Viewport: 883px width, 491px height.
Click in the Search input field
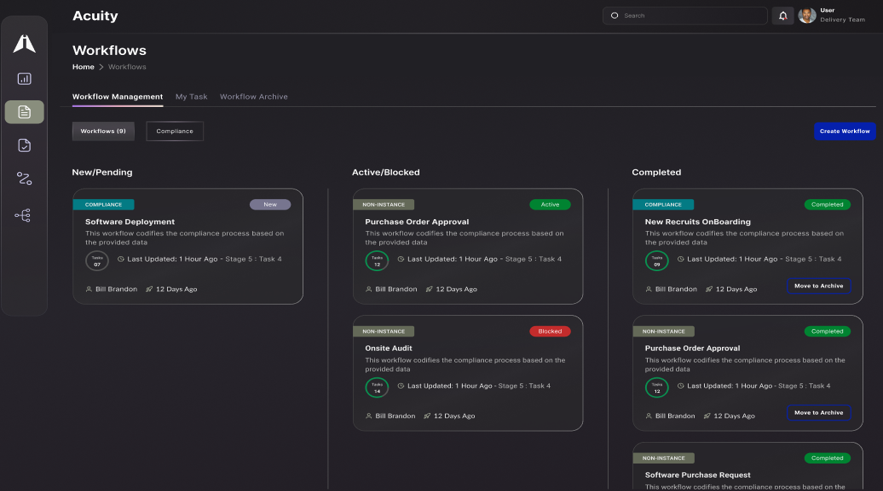[685, 16]
